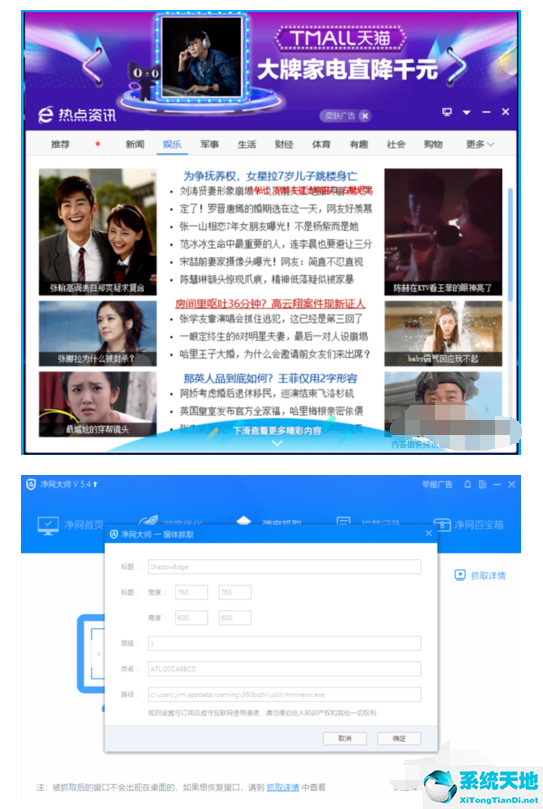
Task: Open article 一眼定终生的6对明星夫妻
Action: (x=274, y=336)
